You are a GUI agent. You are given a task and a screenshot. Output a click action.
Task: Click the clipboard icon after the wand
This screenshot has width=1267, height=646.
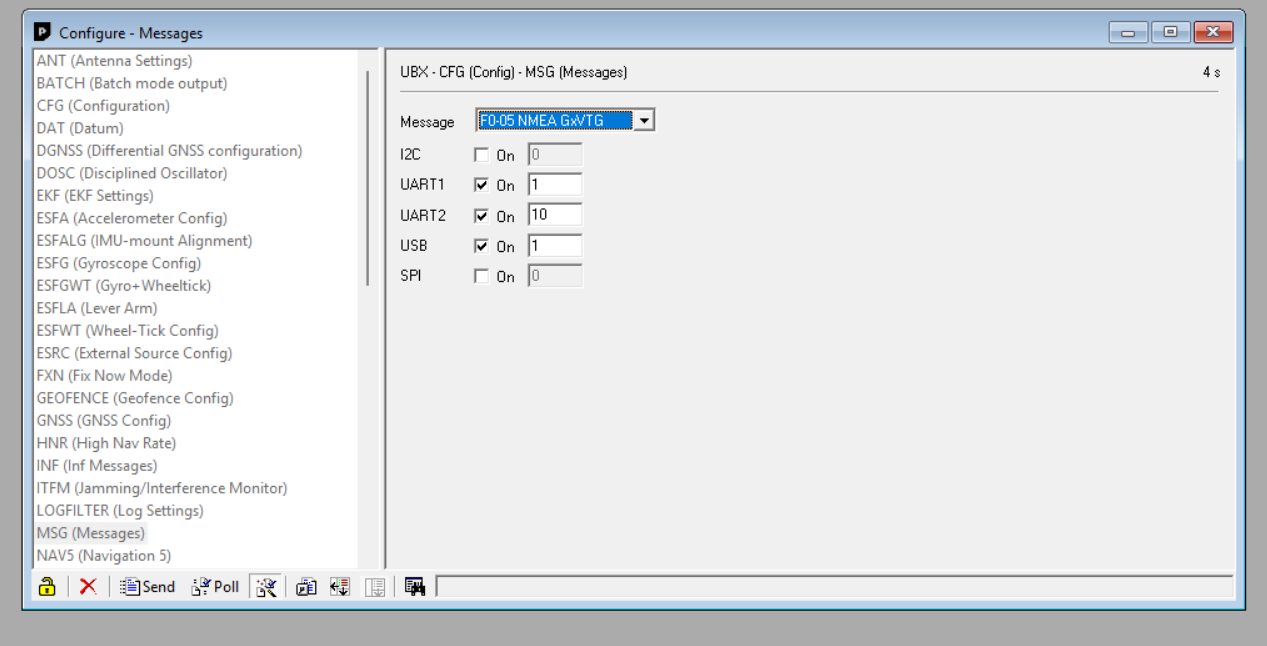[306, 587]
